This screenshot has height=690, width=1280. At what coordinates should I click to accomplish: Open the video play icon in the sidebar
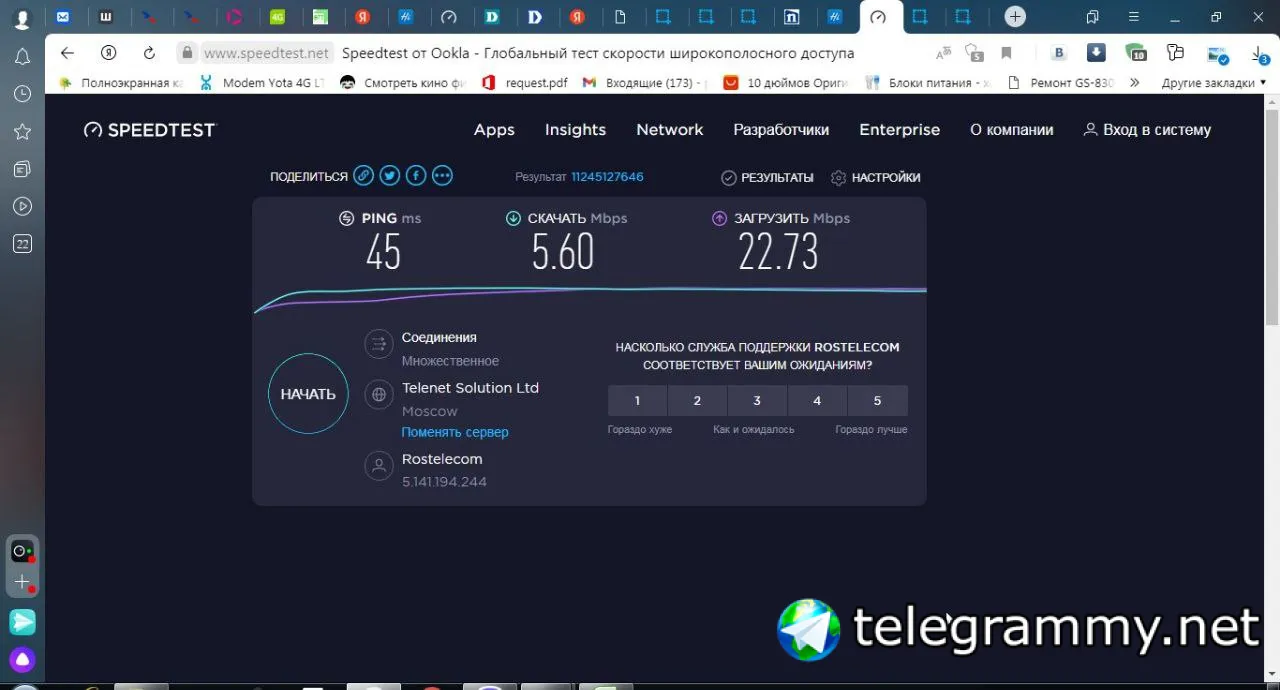pos(22,206)
